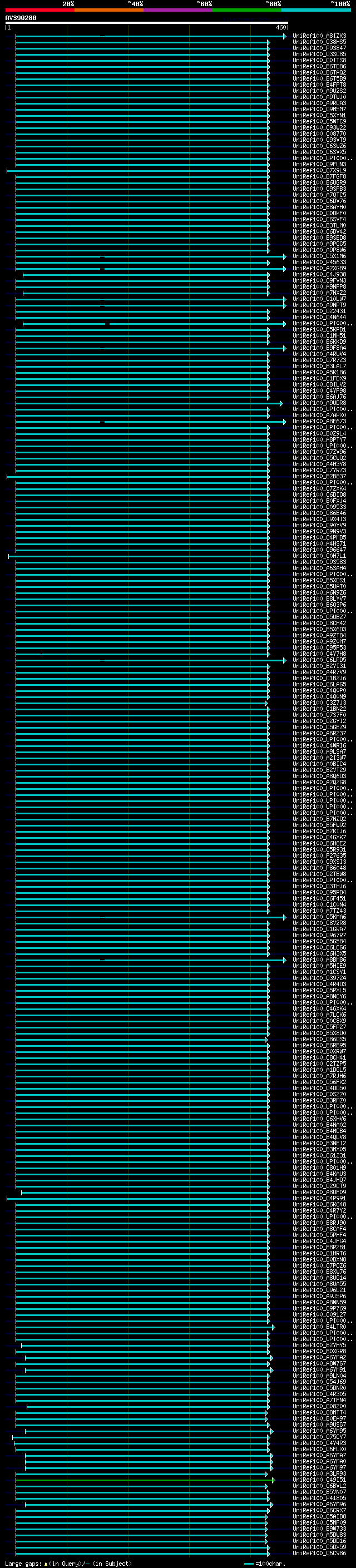Select label UniRef100_C4J938
Screen dimensions: 356x1568
click(x=319, y=275)
